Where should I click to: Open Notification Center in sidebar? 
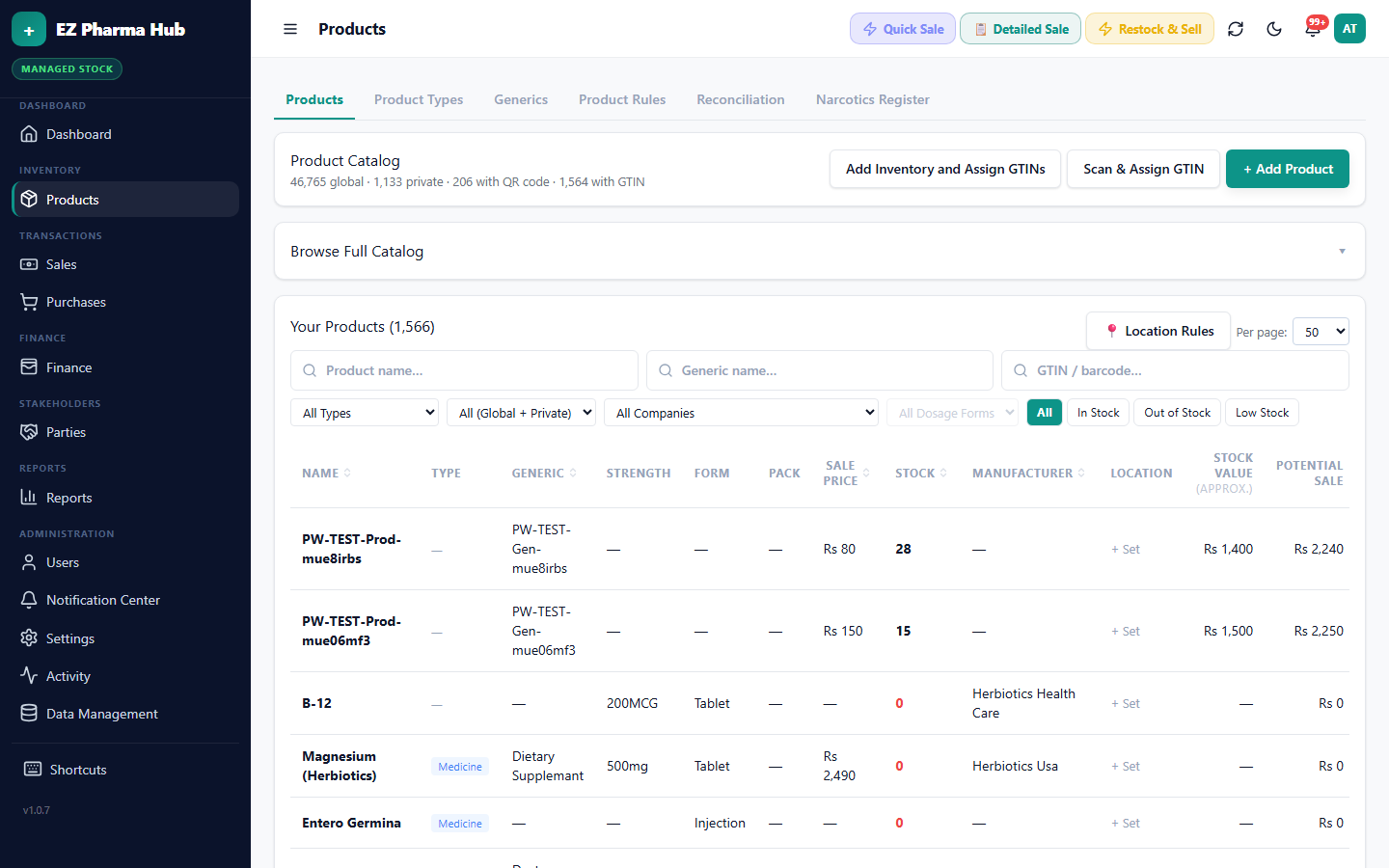click(x=125, y=600)
